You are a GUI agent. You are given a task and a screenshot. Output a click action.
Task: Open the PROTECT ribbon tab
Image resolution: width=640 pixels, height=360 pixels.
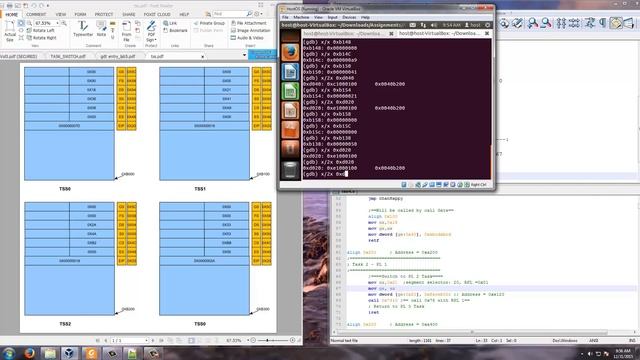click(x=104, y=14)
